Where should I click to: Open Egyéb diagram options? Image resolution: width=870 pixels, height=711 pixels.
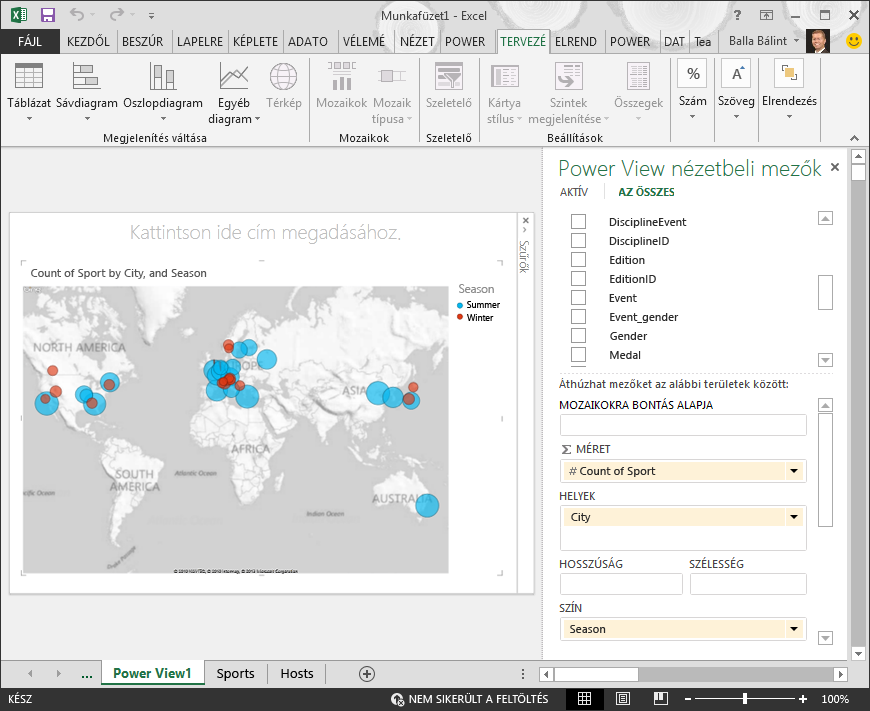(234, 93)
